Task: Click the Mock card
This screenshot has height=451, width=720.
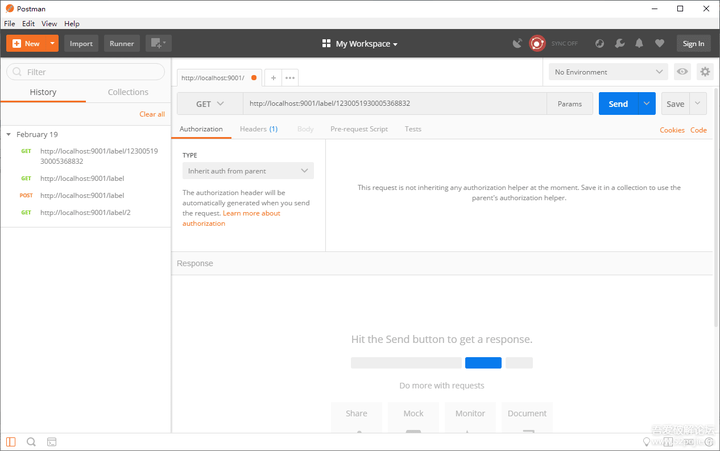Action: tap(413, 417)
